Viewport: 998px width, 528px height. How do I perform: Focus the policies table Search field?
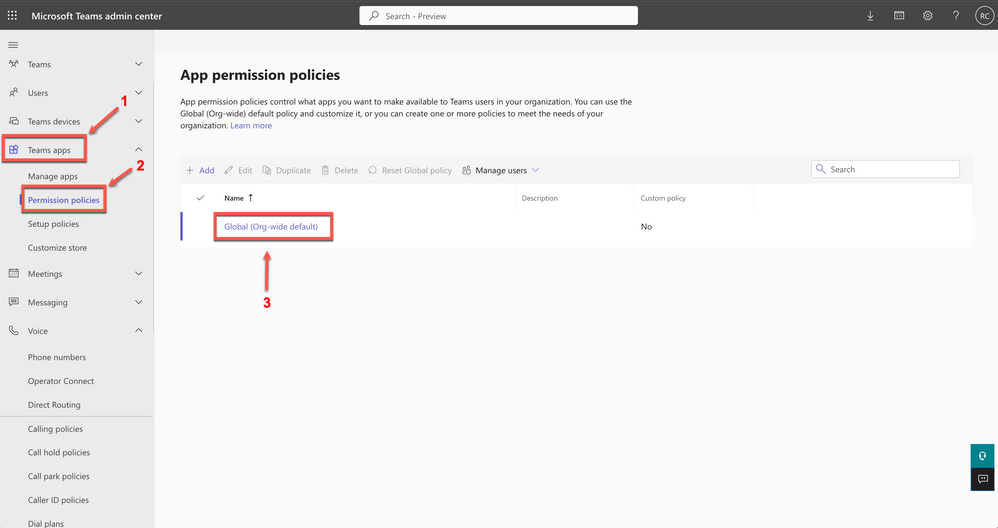click(885, 169)
